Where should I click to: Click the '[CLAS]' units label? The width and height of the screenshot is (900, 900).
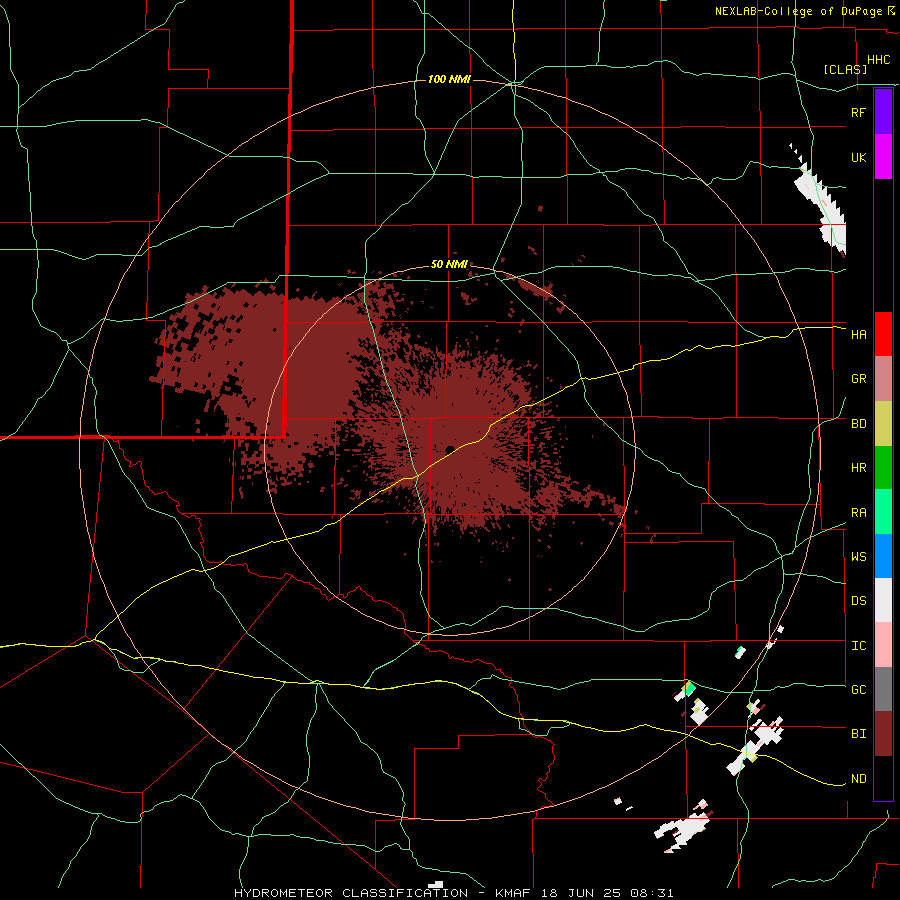click(x=845, y=69)
